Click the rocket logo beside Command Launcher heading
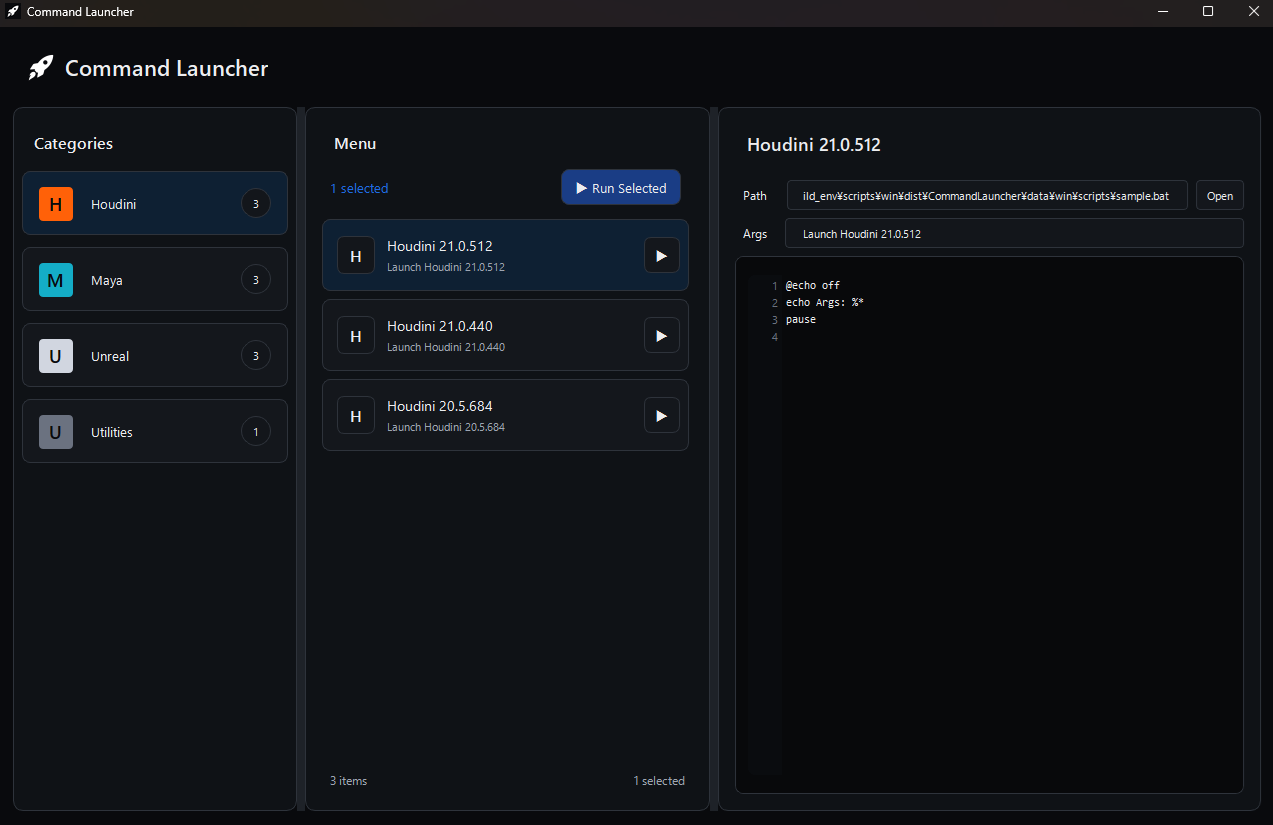Image resolution: width=1273 pixels, height=825 pixels. [x=41, y=68]
